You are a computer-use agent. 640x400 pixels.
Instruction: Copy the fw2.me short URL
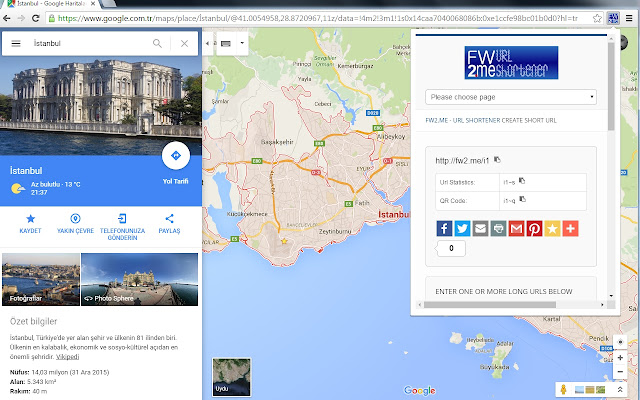coord(497,160)
